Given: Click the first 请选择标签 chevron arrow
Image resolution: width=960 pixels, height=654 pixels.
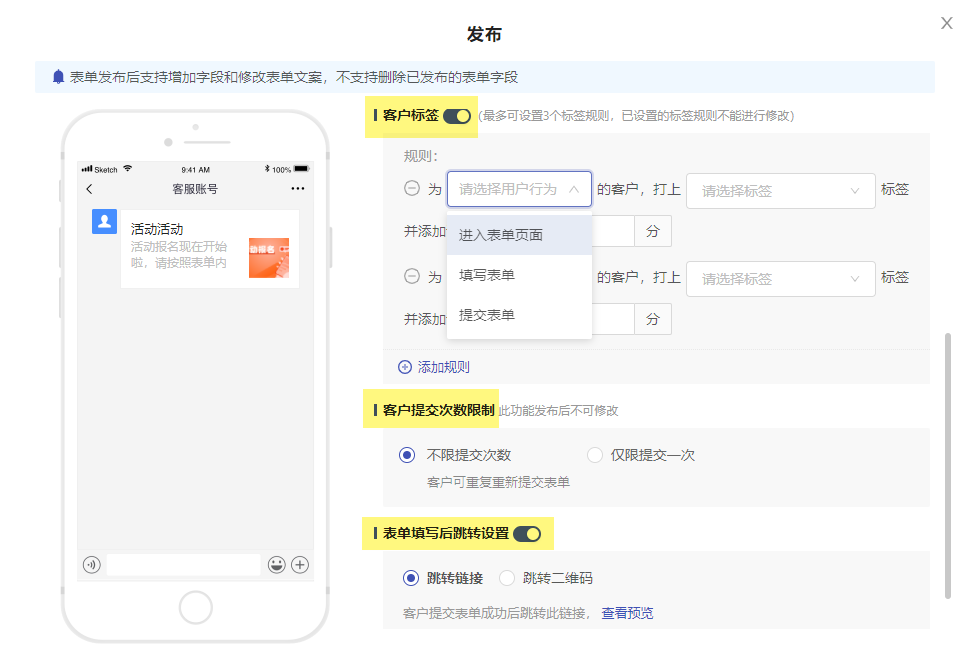Looking at the screenshot, I should pyautogui.click(x=855, y=191).
